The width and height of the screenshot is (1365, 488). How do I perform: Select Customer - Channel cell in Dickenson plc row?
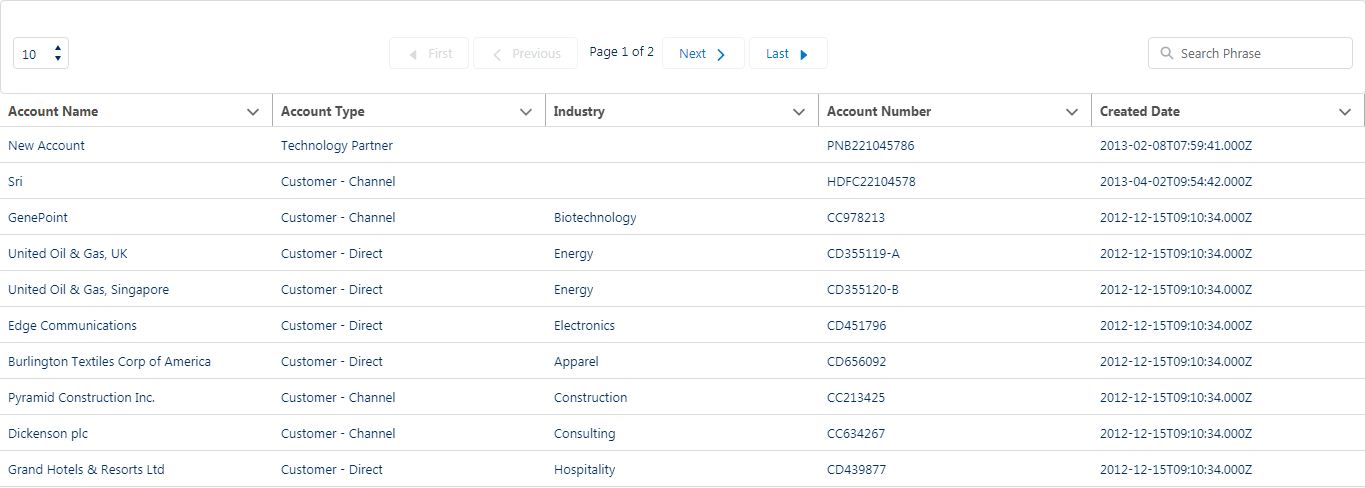click(x=338, y=434)
